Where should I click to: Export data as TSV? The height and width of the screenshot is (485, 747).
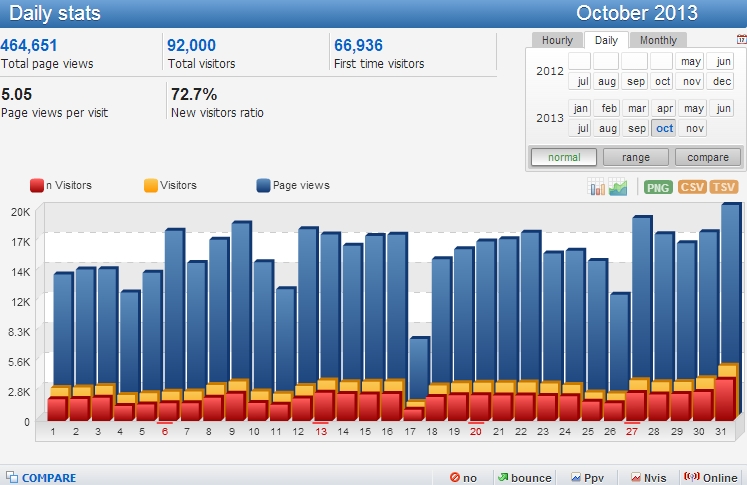[x=724, y=187]
